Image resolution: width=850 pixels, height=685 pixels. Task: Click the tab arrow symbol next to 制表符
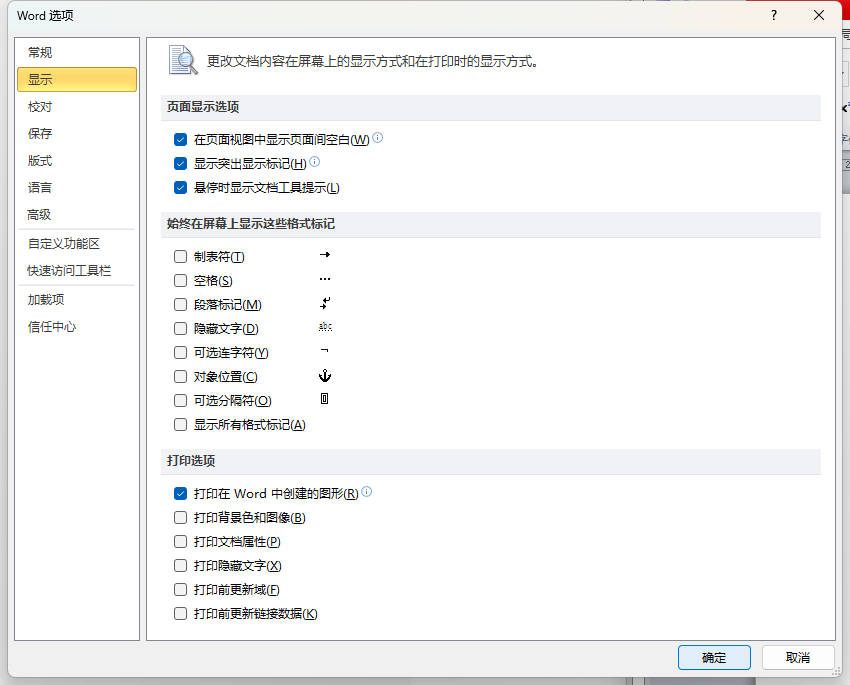click(x=325, y=255)
